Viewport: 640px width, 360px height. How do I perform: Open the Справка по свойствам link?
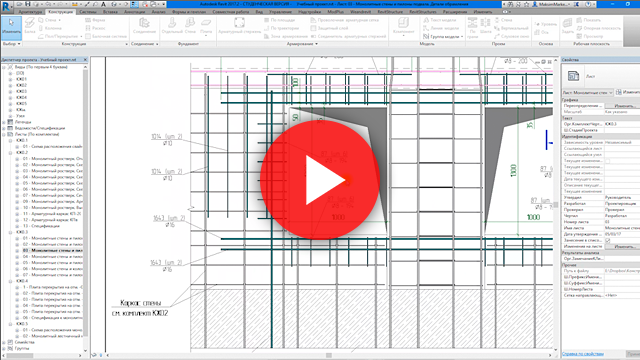582,354
